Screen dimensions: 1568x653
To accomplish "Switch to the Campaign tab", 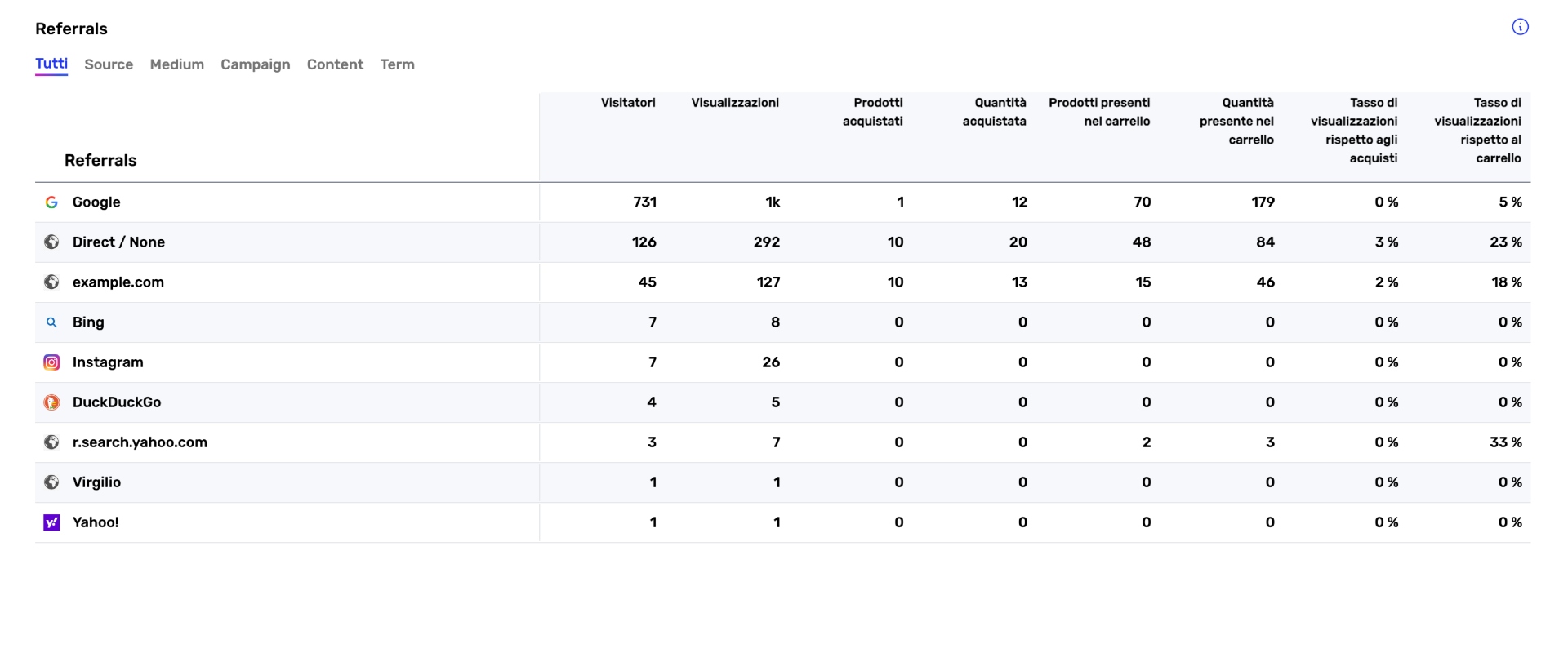I will 256,64.
